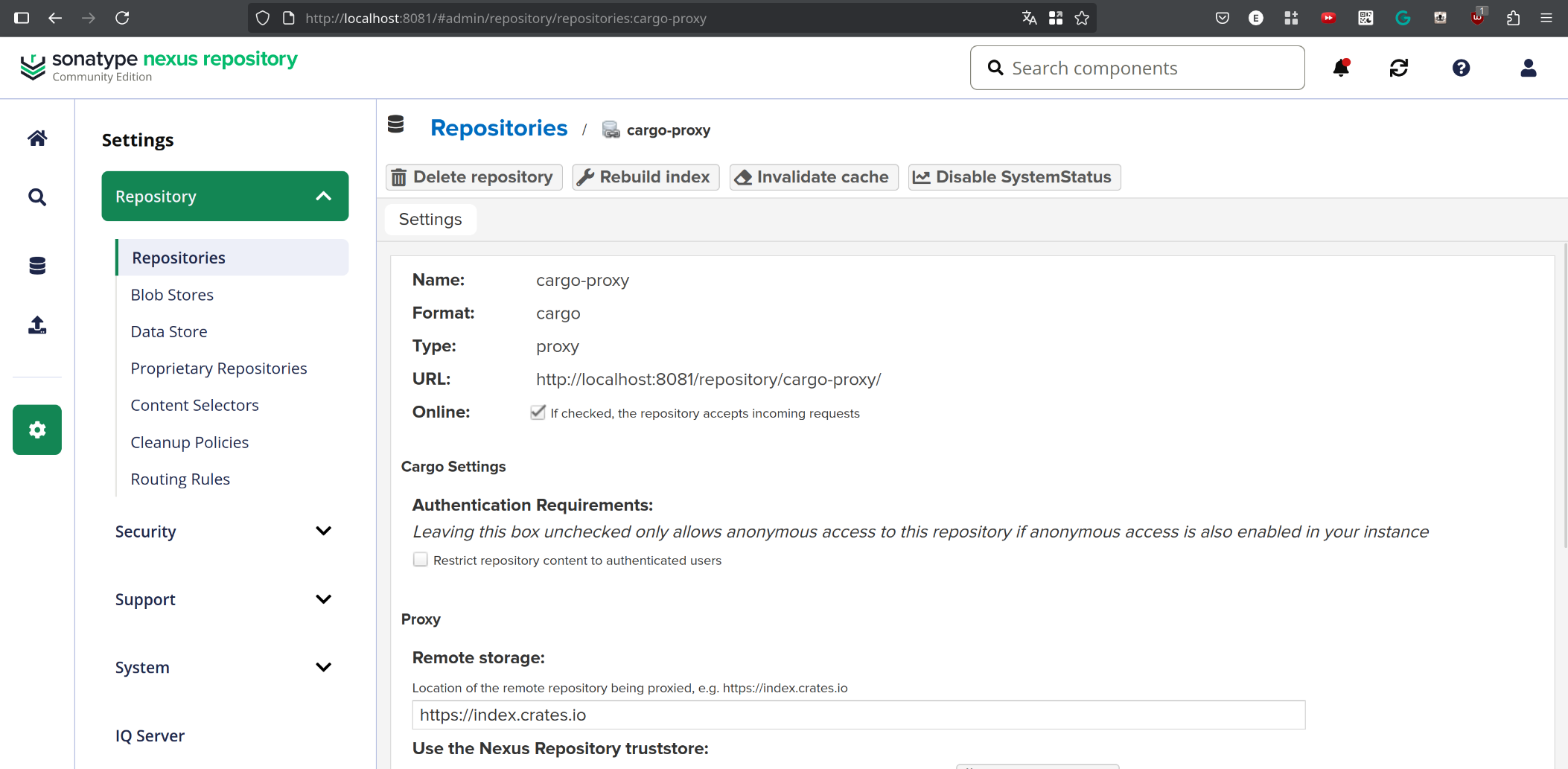Open the help question mark icon
The image size is (1568, 769).
click(1461, 68)
